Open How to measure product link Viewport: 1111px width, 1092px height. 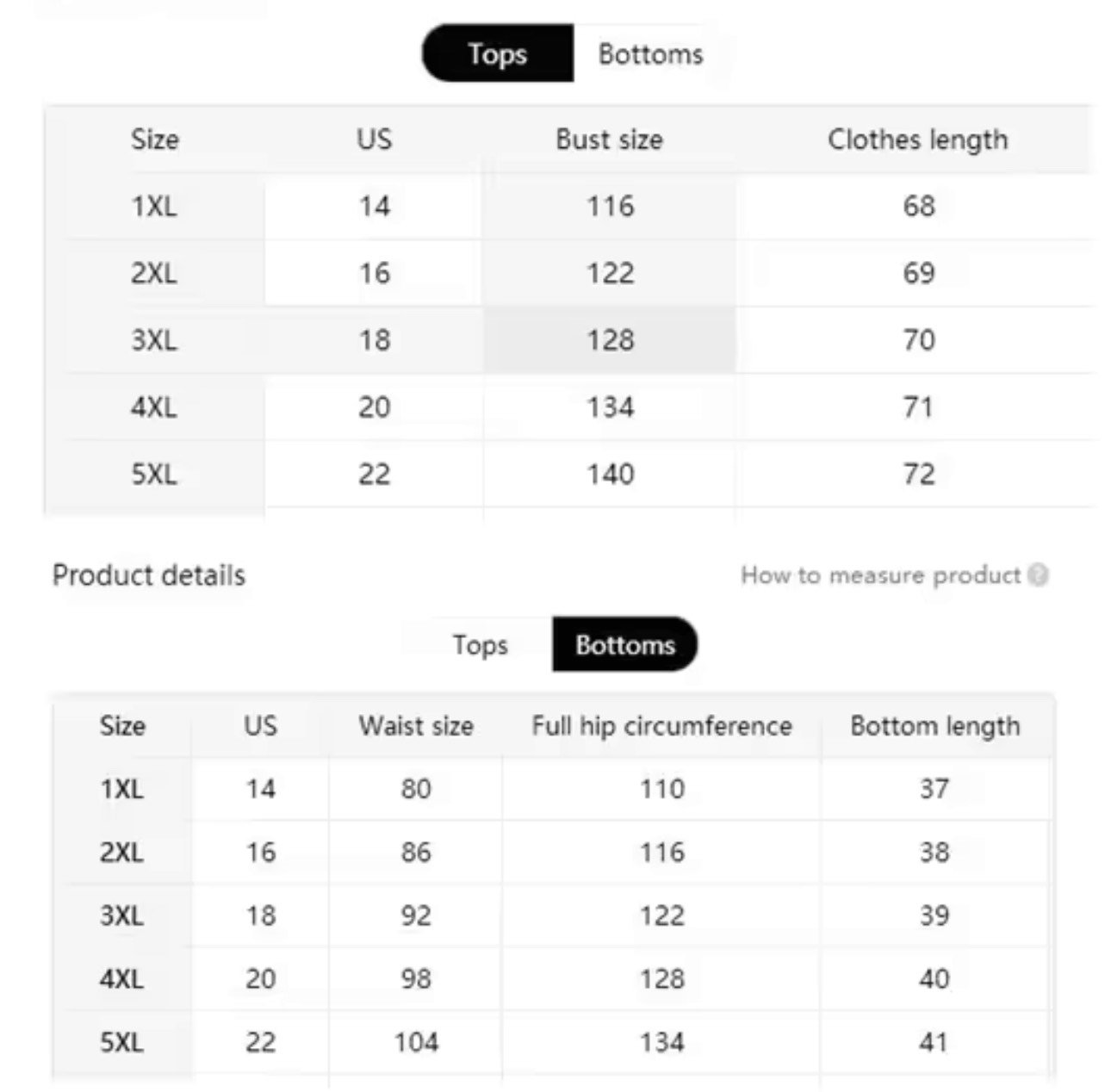coord(880,575)
